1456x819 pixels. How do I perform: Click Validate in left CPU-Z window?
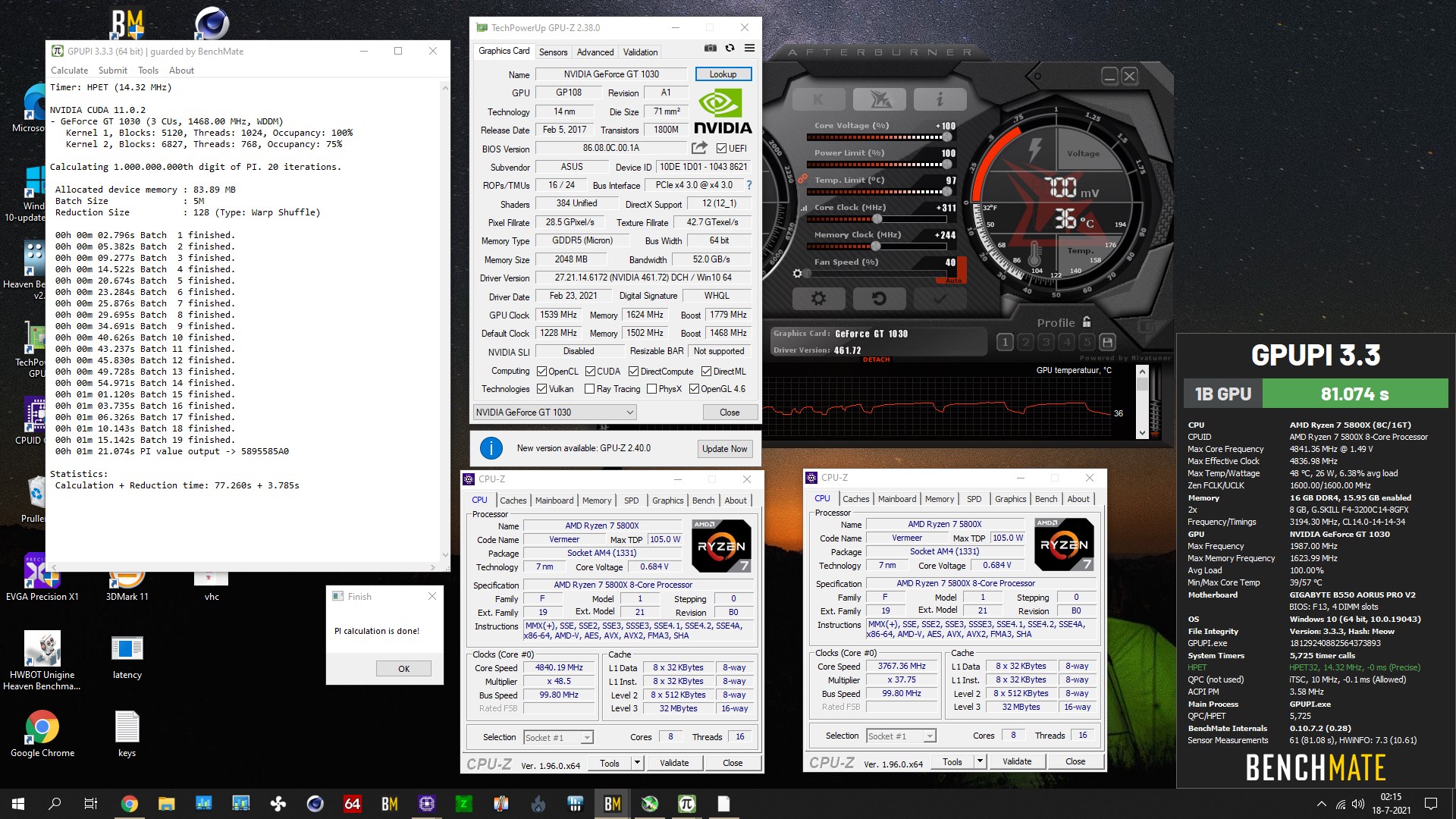674,763
